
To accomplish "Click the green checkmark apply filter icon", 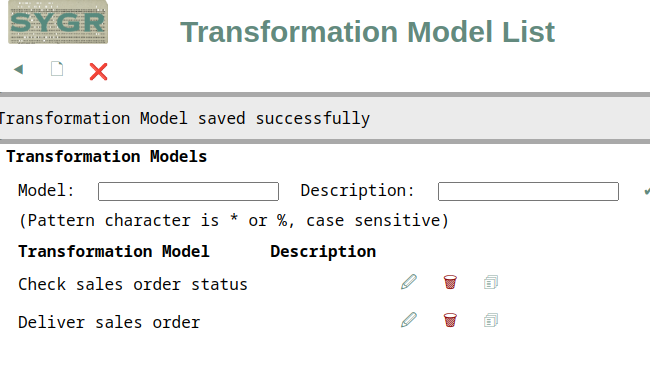I will pos(647,191).
